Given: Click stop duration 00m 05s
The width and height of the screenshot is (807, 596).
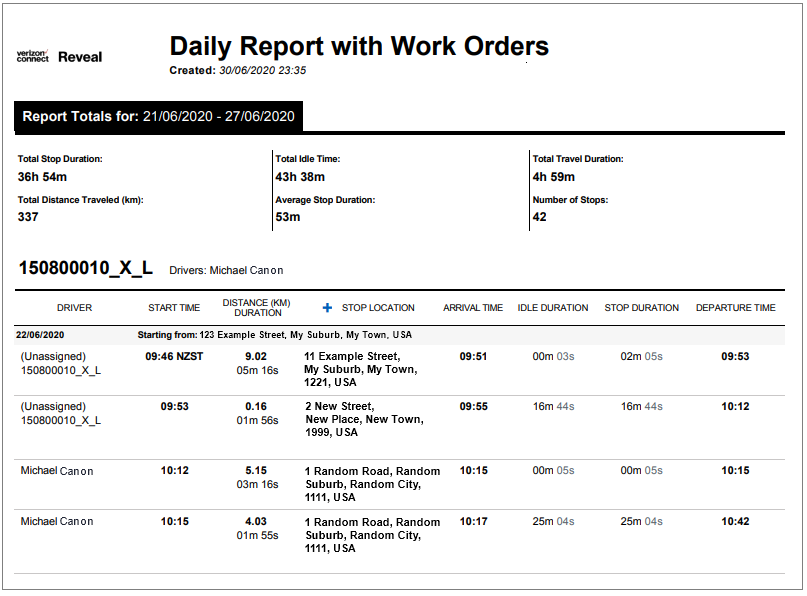Looking at the screenshot, I should pyautogui.click(x=641, y=471).
